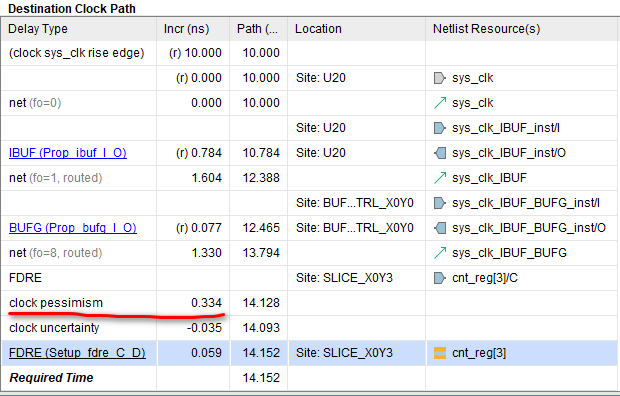The image size is (620, 396).
Task: Click the sys_clk_IBUF_BUFG_inst/O output pin icon
Action: pyautogui.click(x=440, y=228)
